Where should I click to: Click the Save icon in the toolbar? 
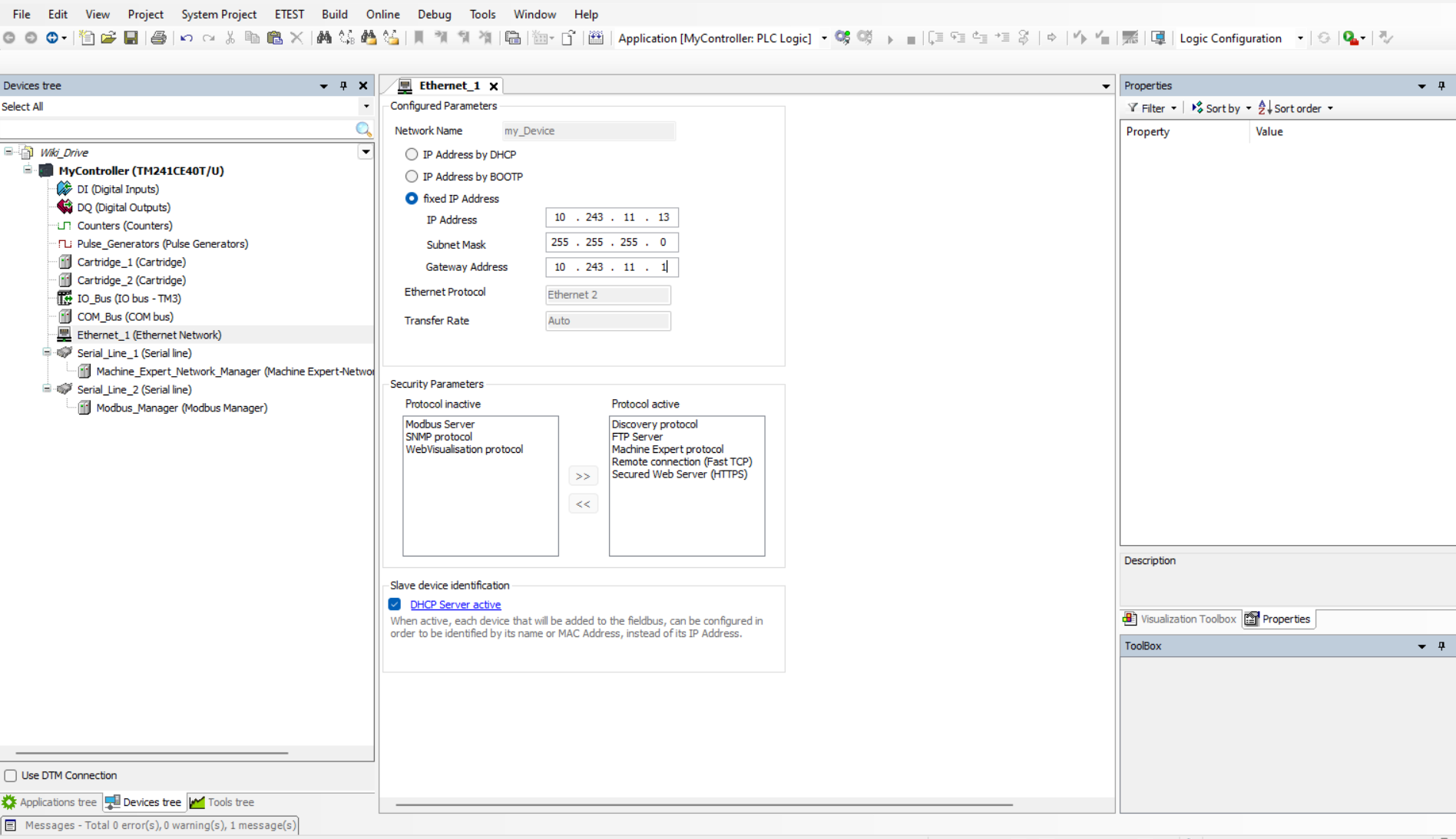pyautogui.click(x=131, y=38)
